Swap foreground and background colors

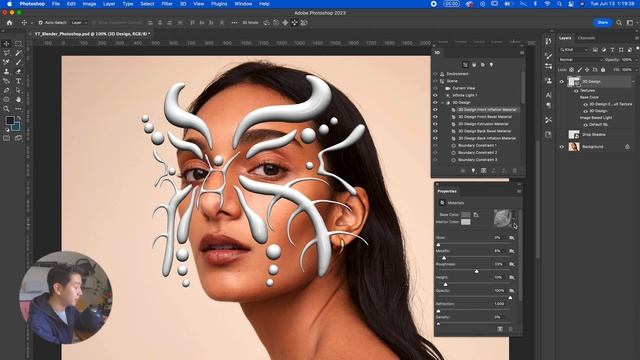click(18, 118)
